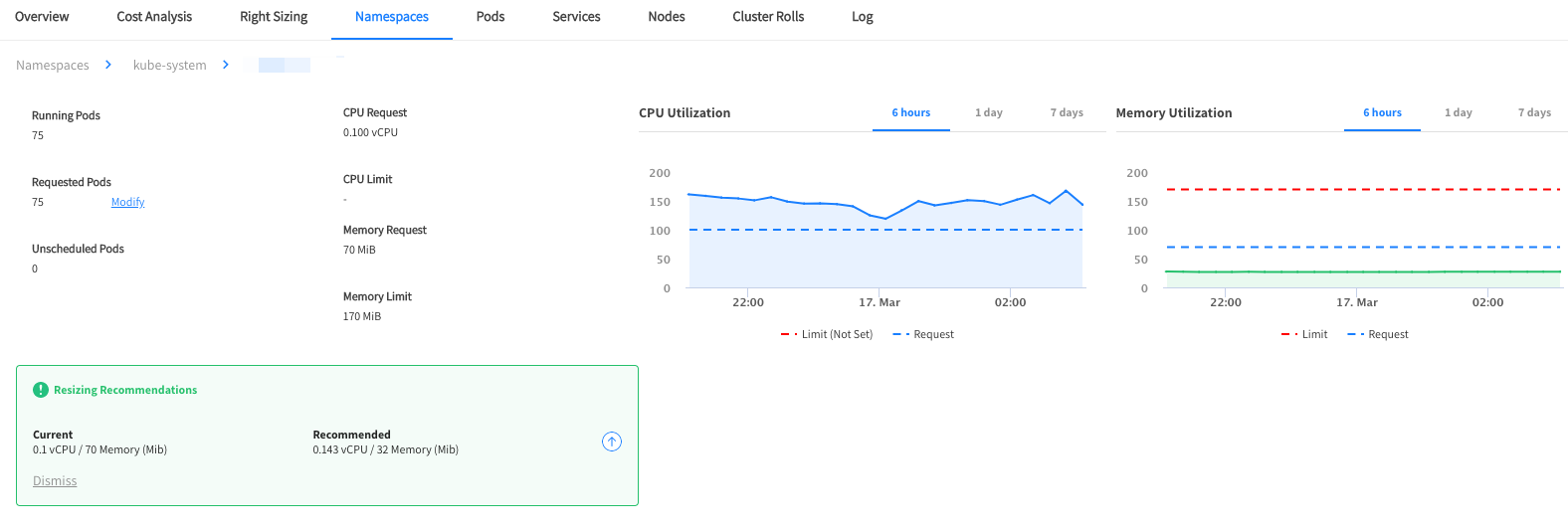The width and height of the screenshot is (1568, 532).
Task: Toggle the Memory chart Limit legend
Action: [1304, 334]
